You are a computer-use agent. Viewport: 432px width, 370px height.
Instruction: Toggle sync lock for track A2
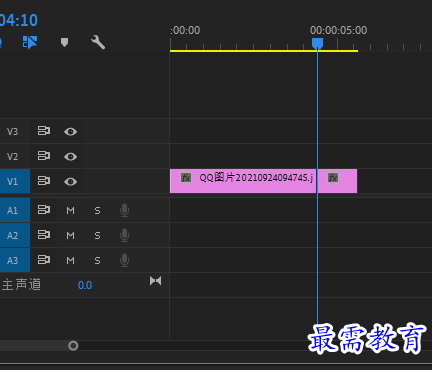tap(44, 235)
